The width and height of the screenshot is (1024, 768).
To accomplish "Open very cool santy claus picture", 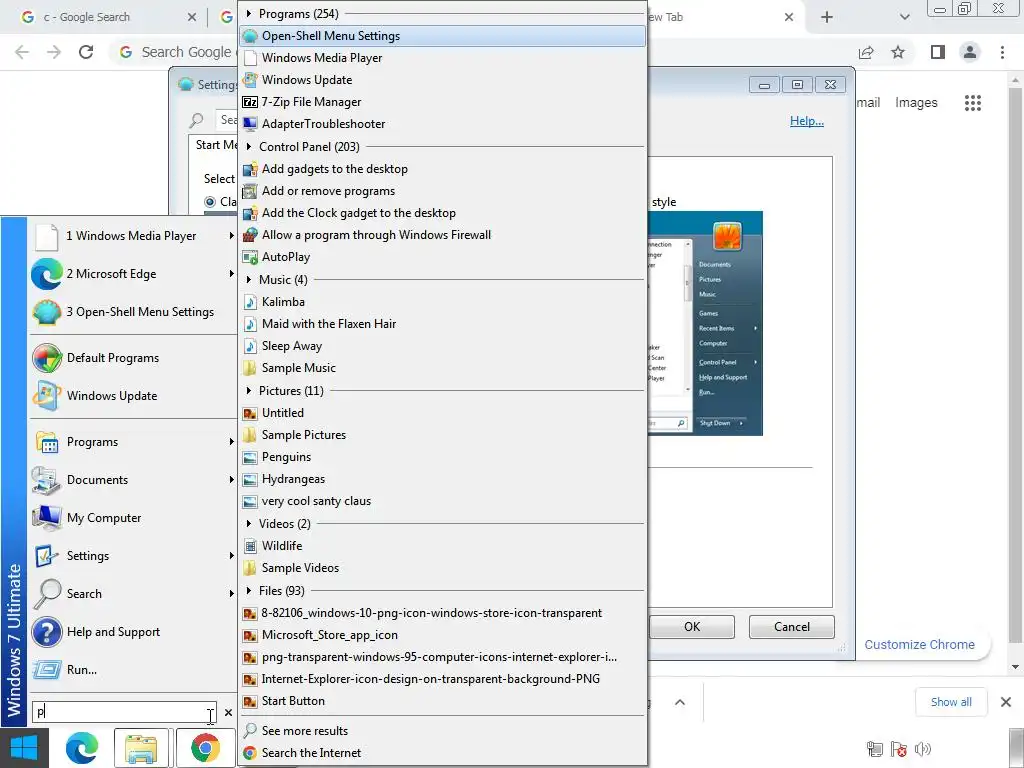I will click(442, 502).
